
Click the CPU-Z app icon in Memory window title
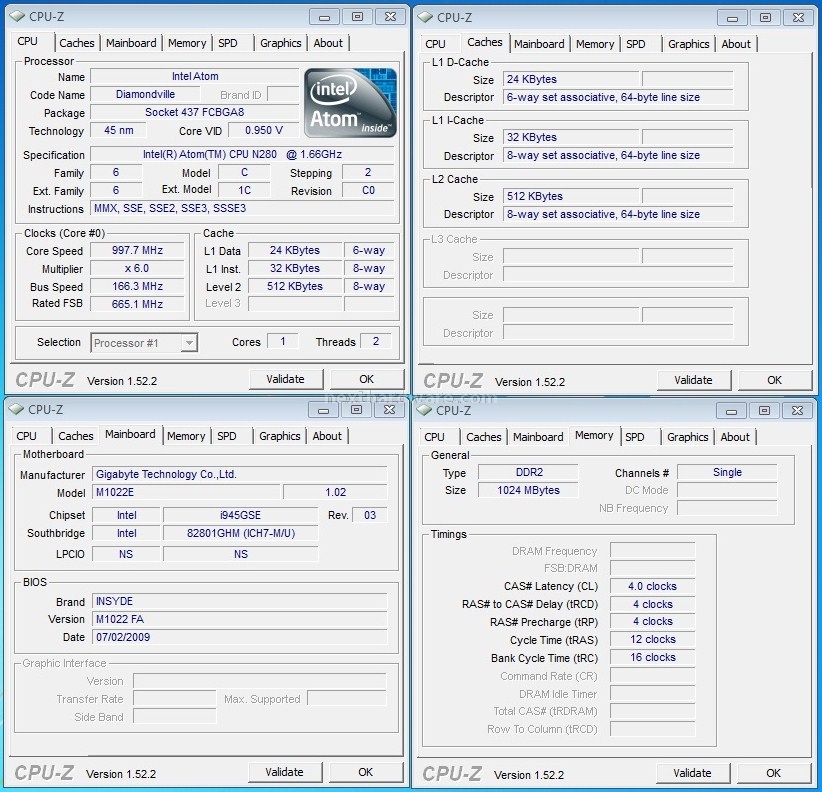pyautogui.click(x=424, y=410)
